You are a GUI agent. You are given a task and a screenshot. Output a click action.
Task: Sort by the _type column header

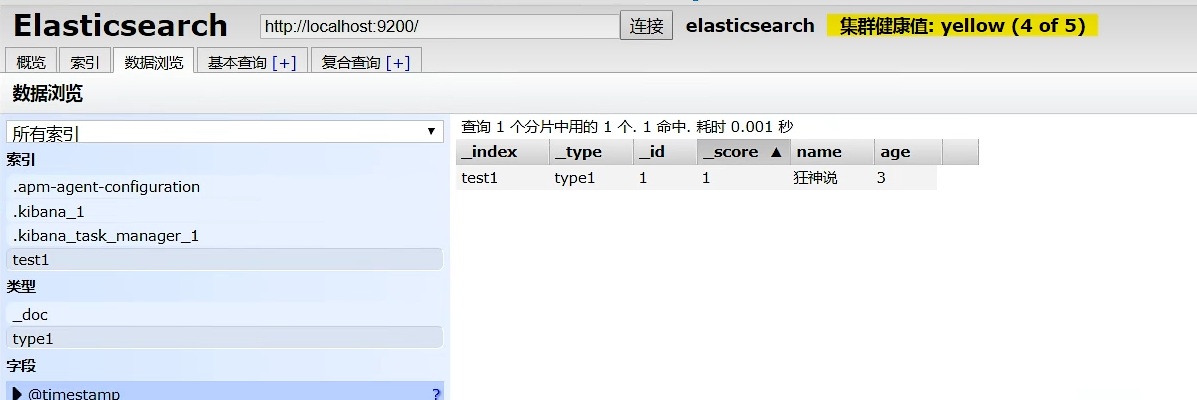pos(591,152)
